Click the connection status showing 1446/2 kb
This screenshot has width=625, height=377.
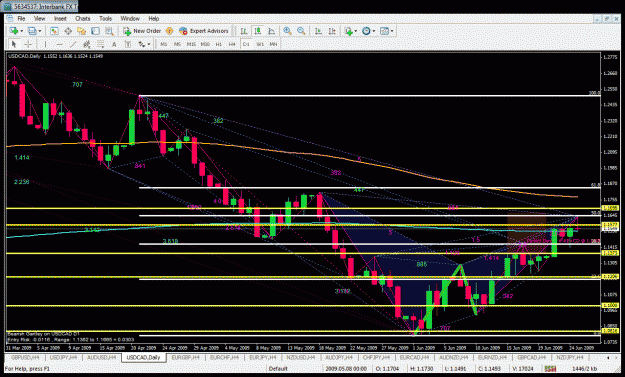click(584, 369)
